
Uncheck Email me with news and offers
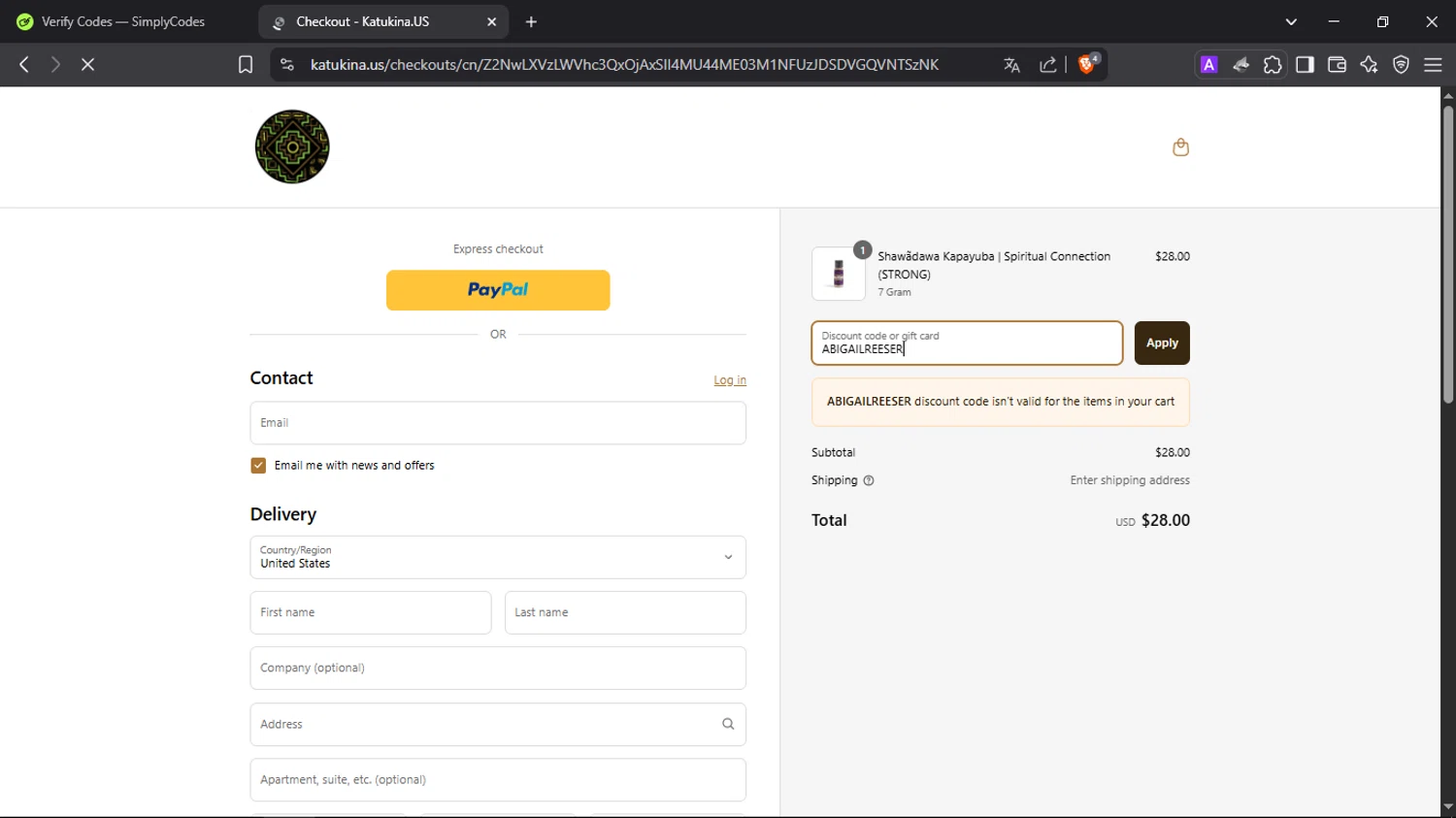point(258,466)
